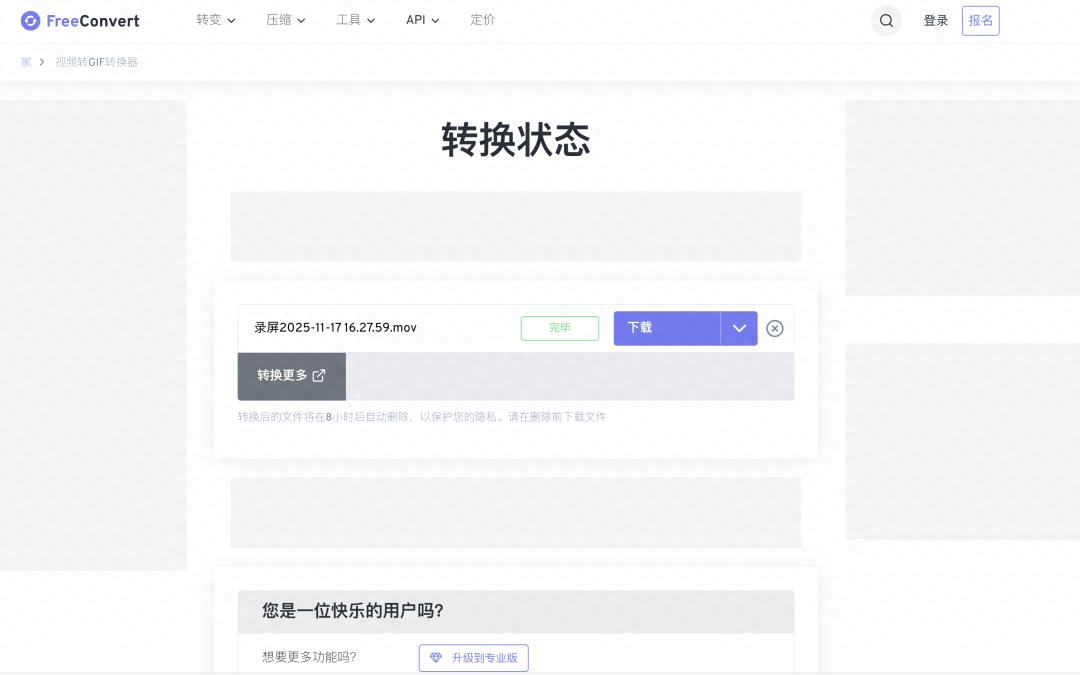Open the API dropdown menu
The height and width of the screenshot is (675, 1080).
coord(422,20)
